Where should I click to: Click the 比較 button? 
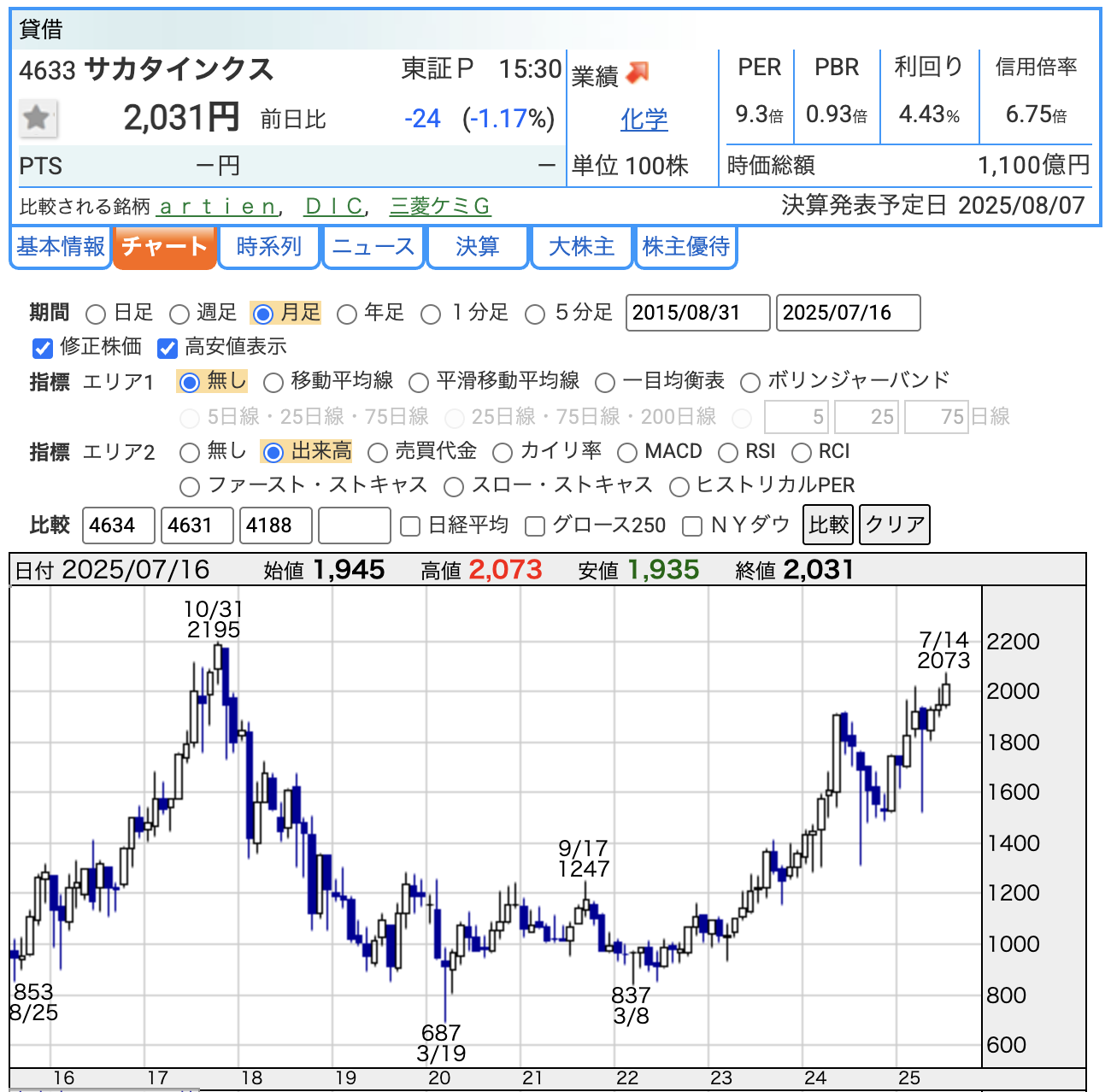coord(829,525)
